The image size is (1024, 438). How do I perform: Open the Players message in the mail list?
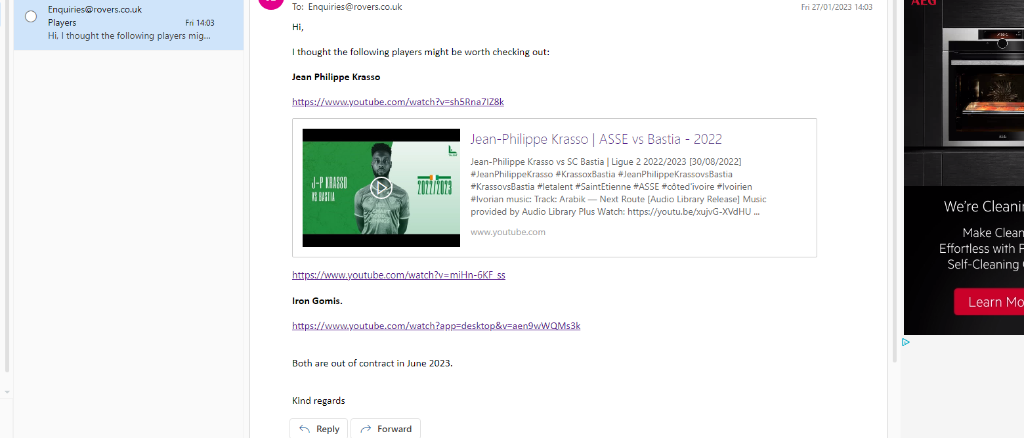[x=129, y=23]
